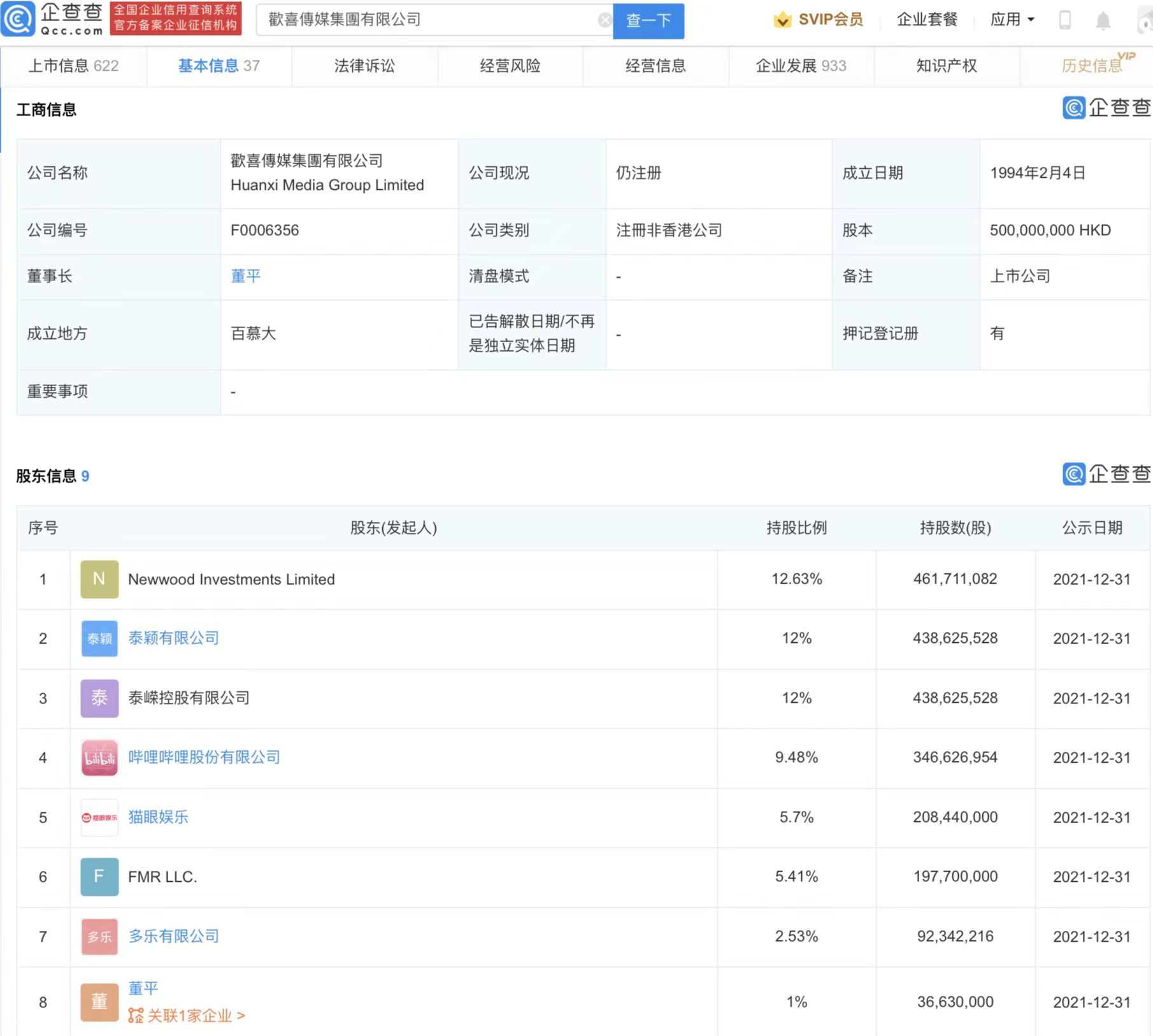The height and width of the screenshot is (1036, 1153).
Task: Select the Huanxi Media Group Limited name
Action: tap(327, 185)
